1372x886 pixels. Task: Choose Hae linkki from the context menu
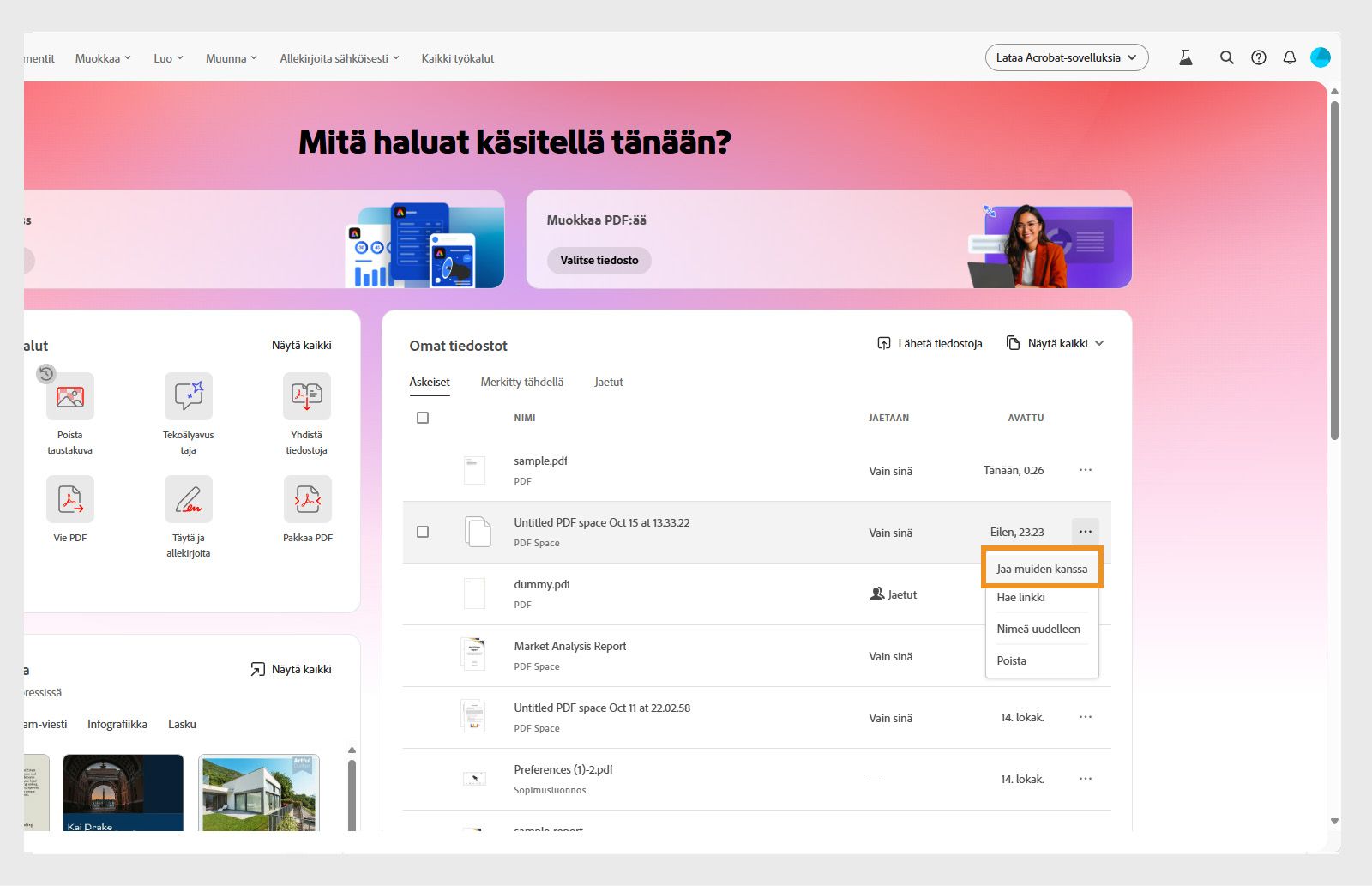(1020, 597)
